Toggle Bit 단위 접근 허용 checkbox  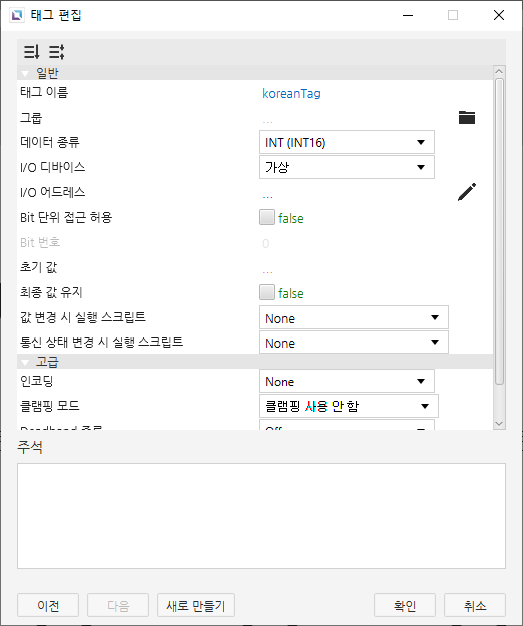click(267, 218)
